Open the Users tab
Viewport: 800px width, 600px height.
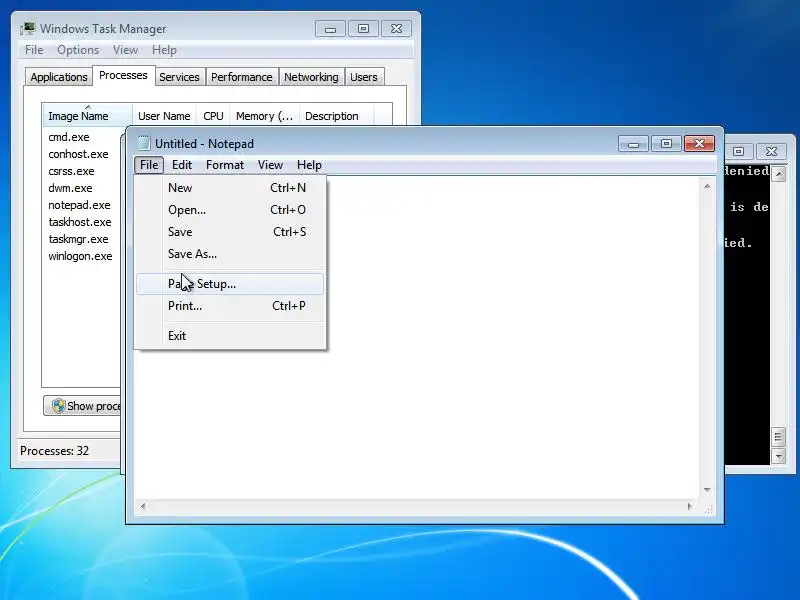[364, 77]
